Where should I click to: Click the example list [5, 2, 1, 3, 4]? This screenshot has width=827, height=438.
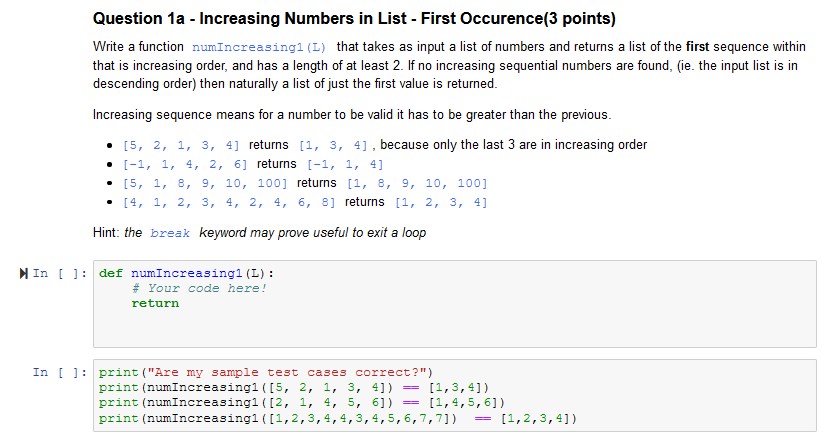(x=181, y=145)
